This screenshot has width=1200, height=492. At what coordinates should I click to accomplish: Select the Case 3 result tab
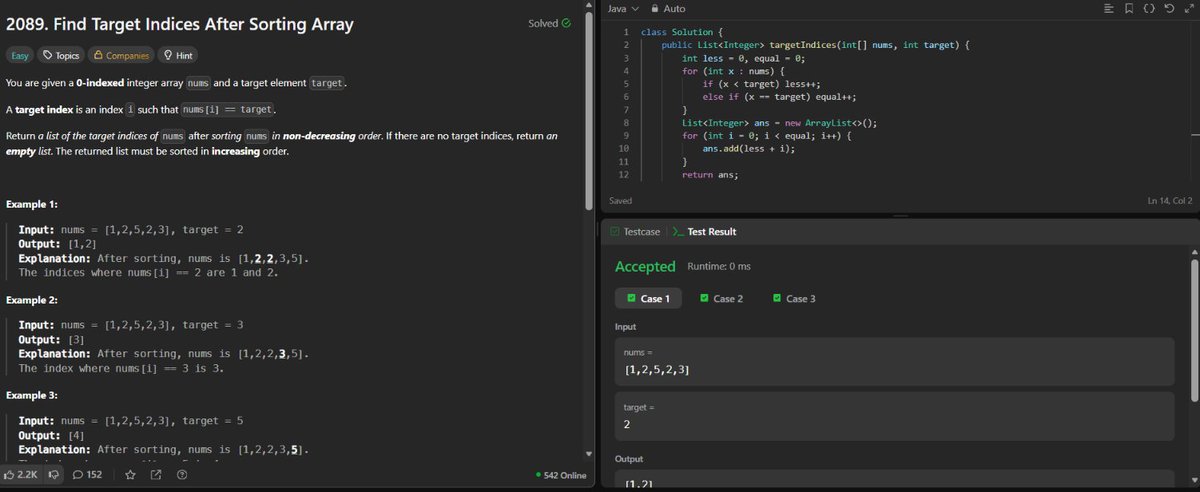tap(795, 298)
